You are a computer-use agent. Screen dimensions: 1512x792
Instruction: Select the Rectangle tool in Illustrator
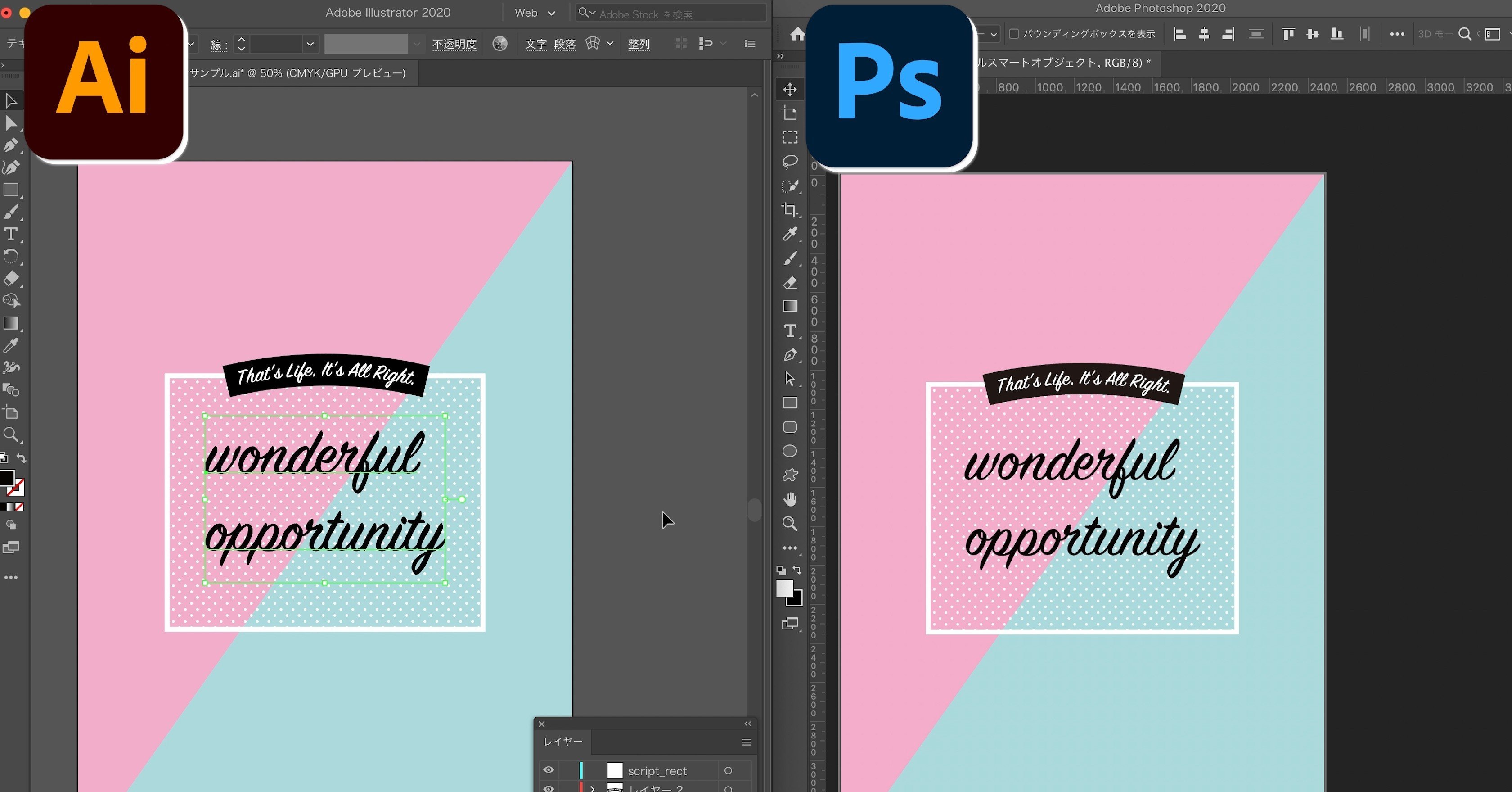pos(11,190)
